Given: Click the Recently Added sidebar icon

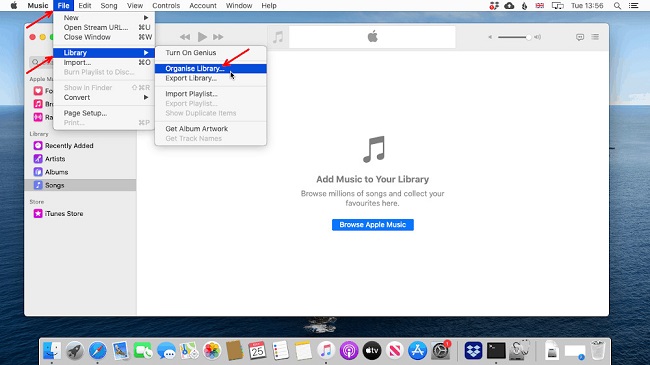Looking at the screenshot, I should (38, 146).
